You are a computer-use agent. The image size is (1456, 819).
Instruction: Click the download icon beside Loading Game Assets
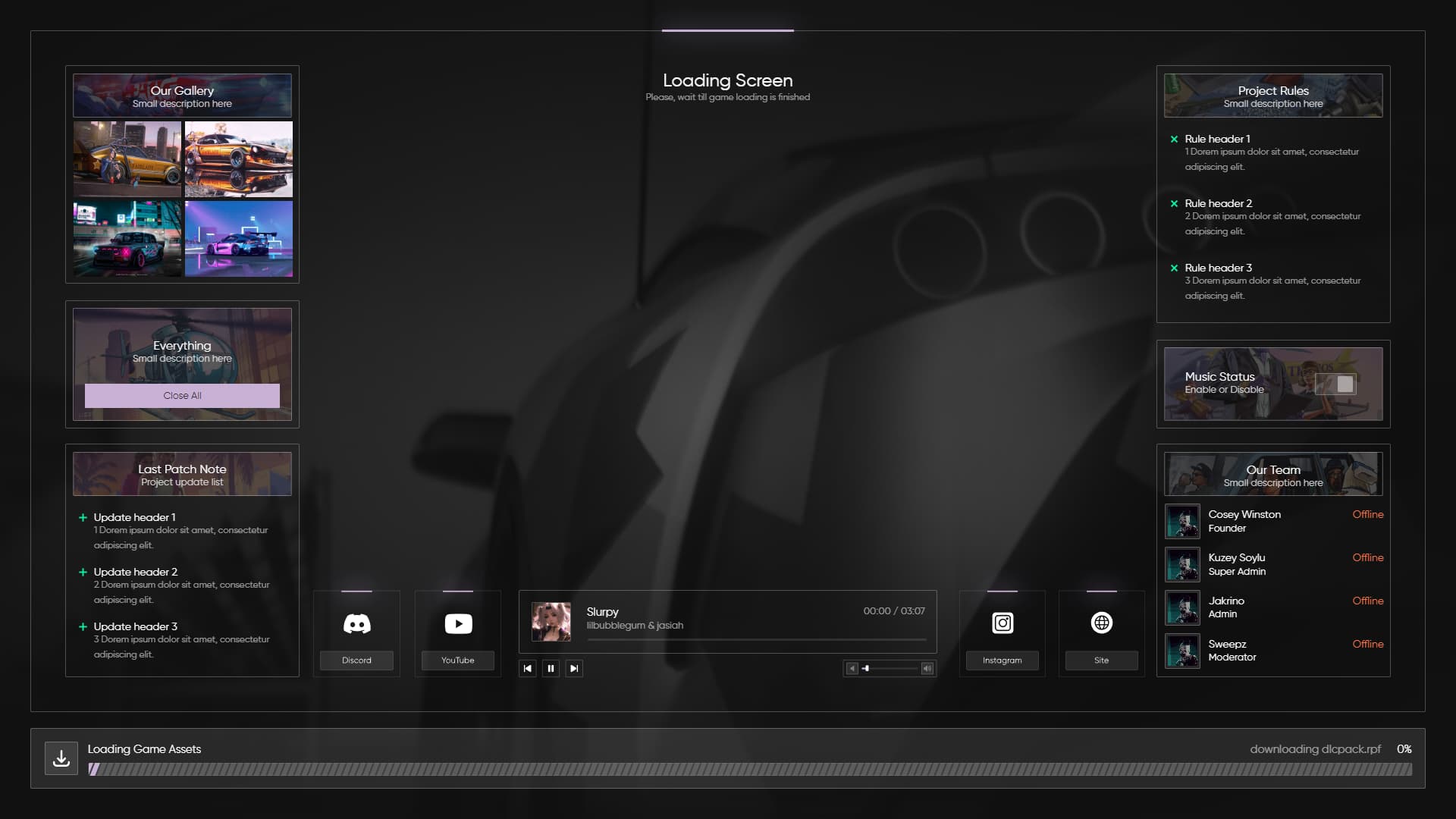(61, 757)
